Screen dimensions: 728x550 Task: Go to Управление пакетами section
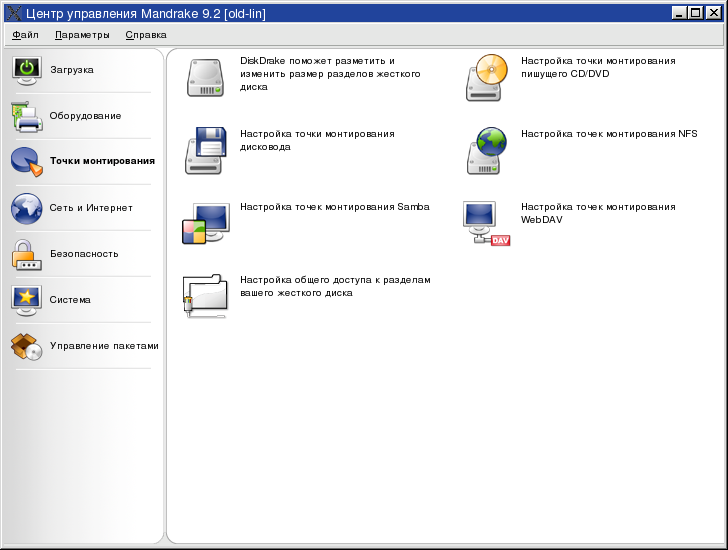[104, 346]
